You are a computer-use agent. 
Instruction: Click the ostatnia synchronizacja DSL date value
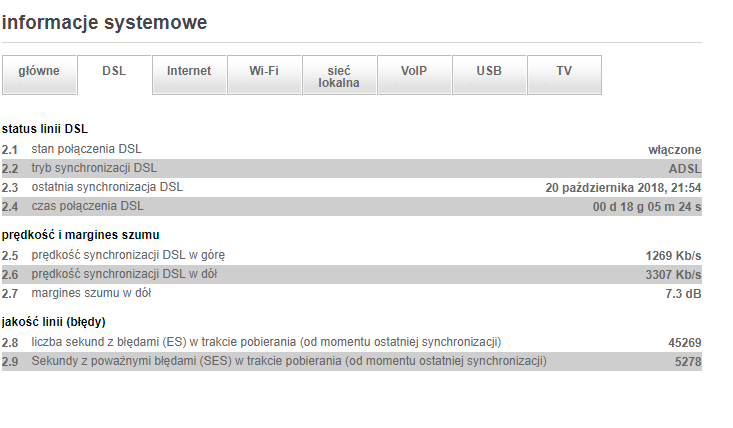click(x=623, y=188)
